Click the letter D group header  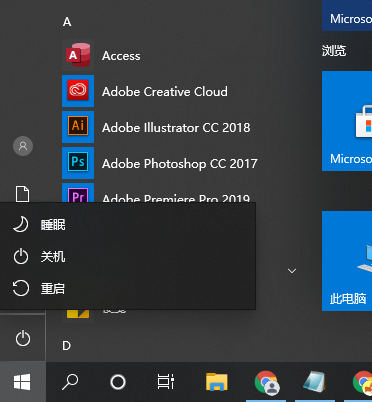click(x=67, y=346)
